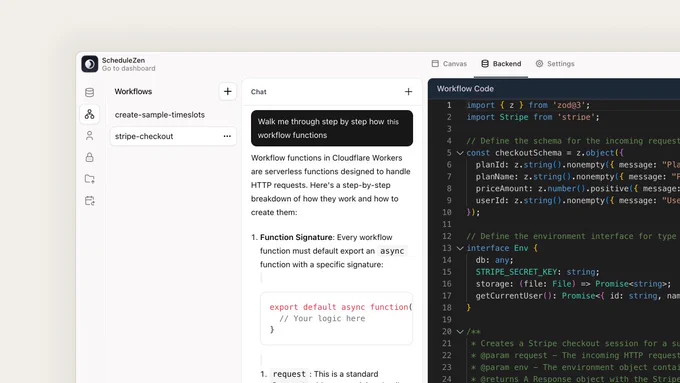Switch to the Backend tab
680x383 pixels.
tap(501, 64)
